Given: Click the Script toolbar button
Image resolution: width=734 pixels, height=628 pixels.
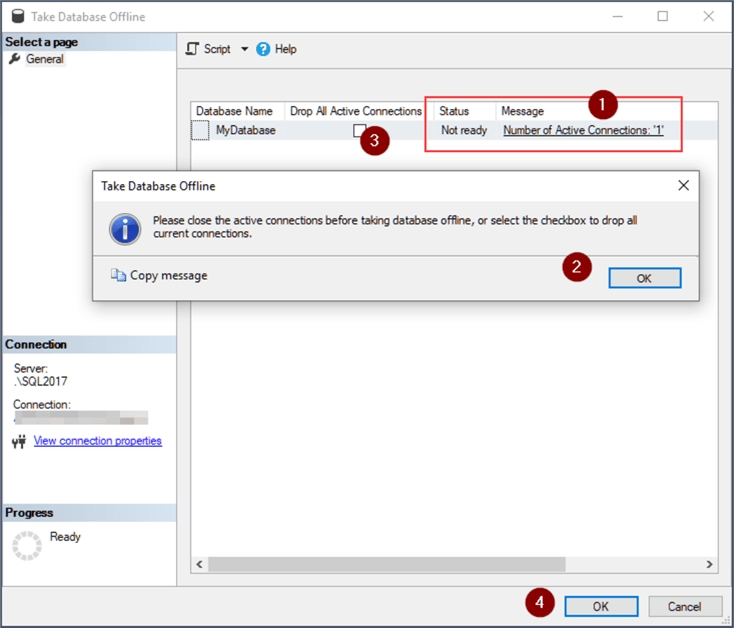Looking at the screenshot, I should click(208, 49).
